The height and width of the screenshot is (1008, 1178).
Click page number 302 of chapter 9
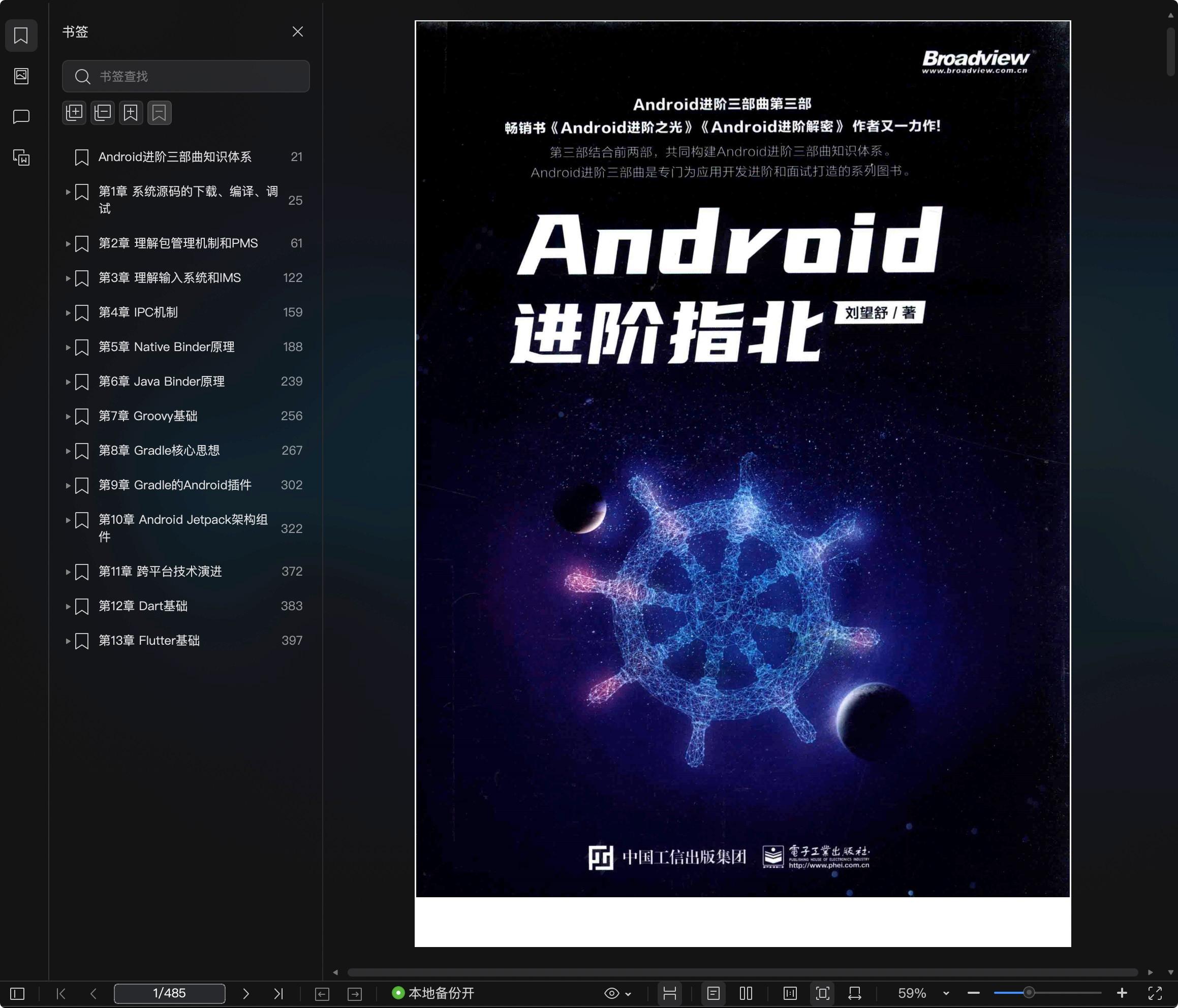[292, 485]
